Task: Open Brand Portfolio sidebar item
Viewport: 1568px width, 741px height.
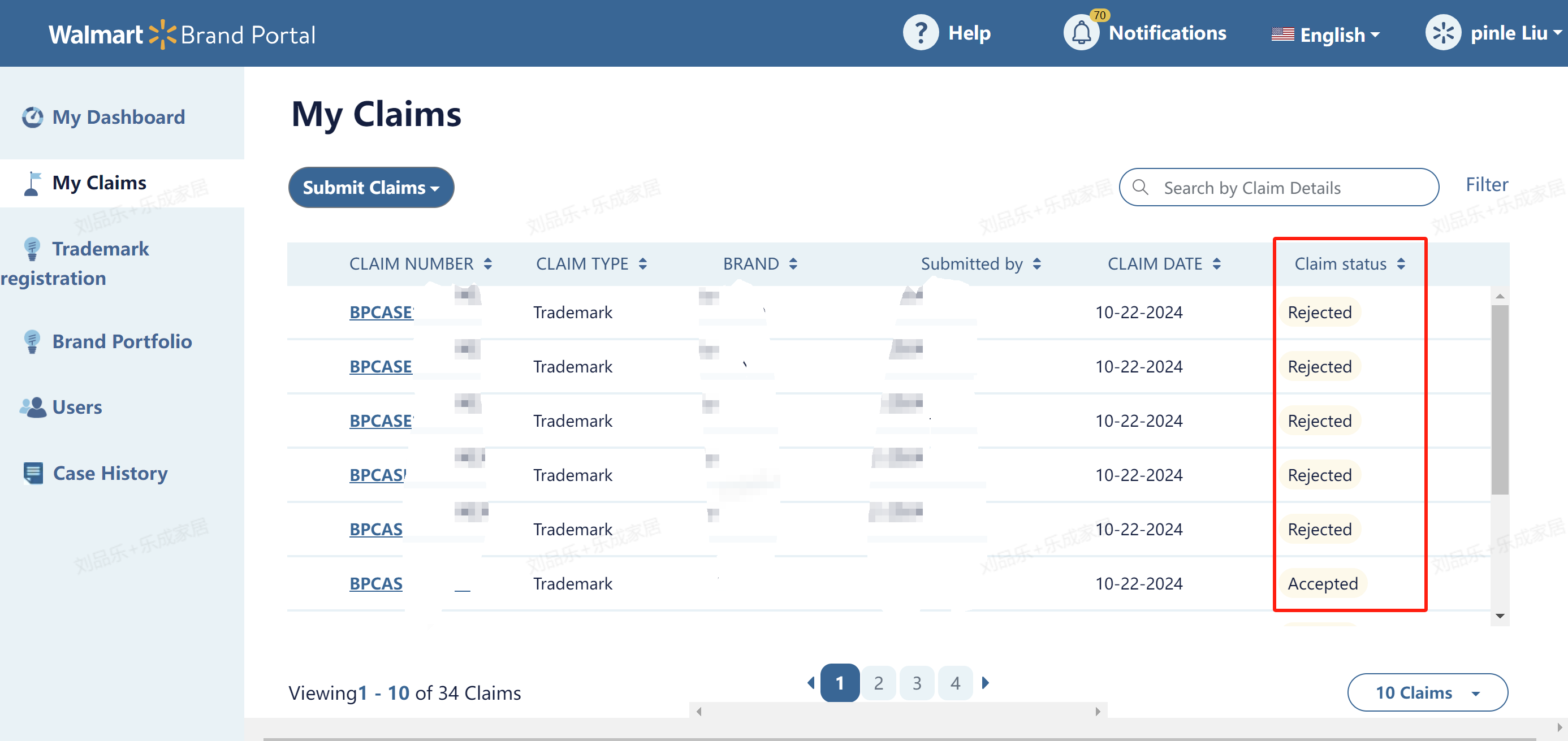Action: point(122,341)
